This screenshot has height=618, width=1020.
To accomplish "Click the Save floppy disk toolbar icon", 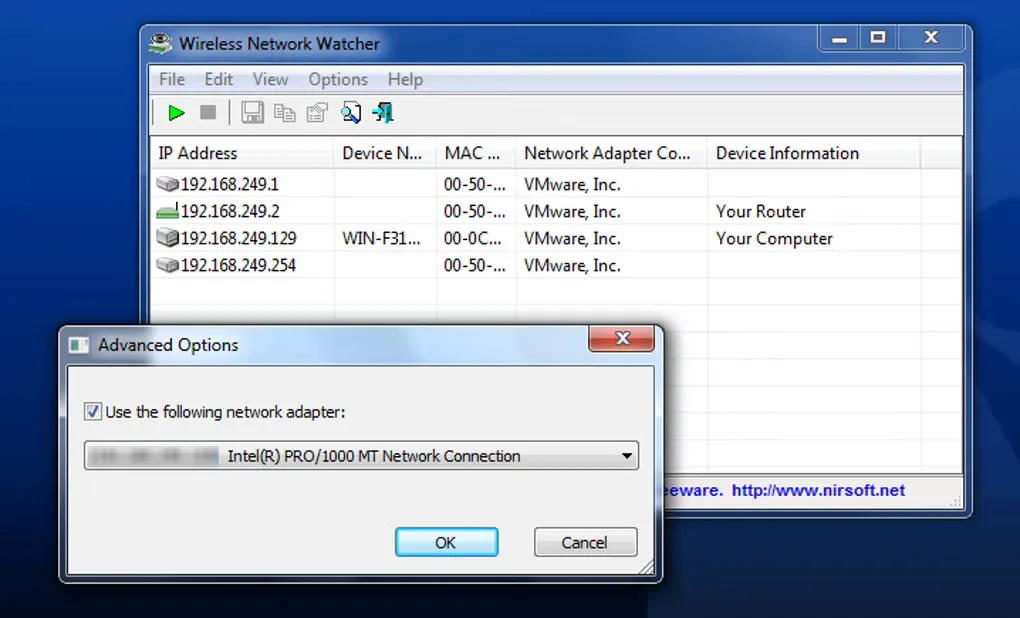I will tap(252, 113).
